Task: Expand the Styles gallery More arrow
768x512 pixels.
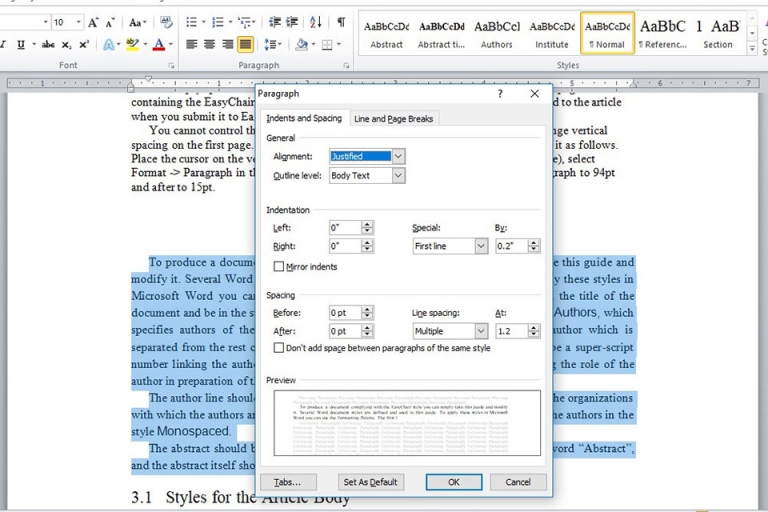Action: pyautogui.click(x=752, y=48)
